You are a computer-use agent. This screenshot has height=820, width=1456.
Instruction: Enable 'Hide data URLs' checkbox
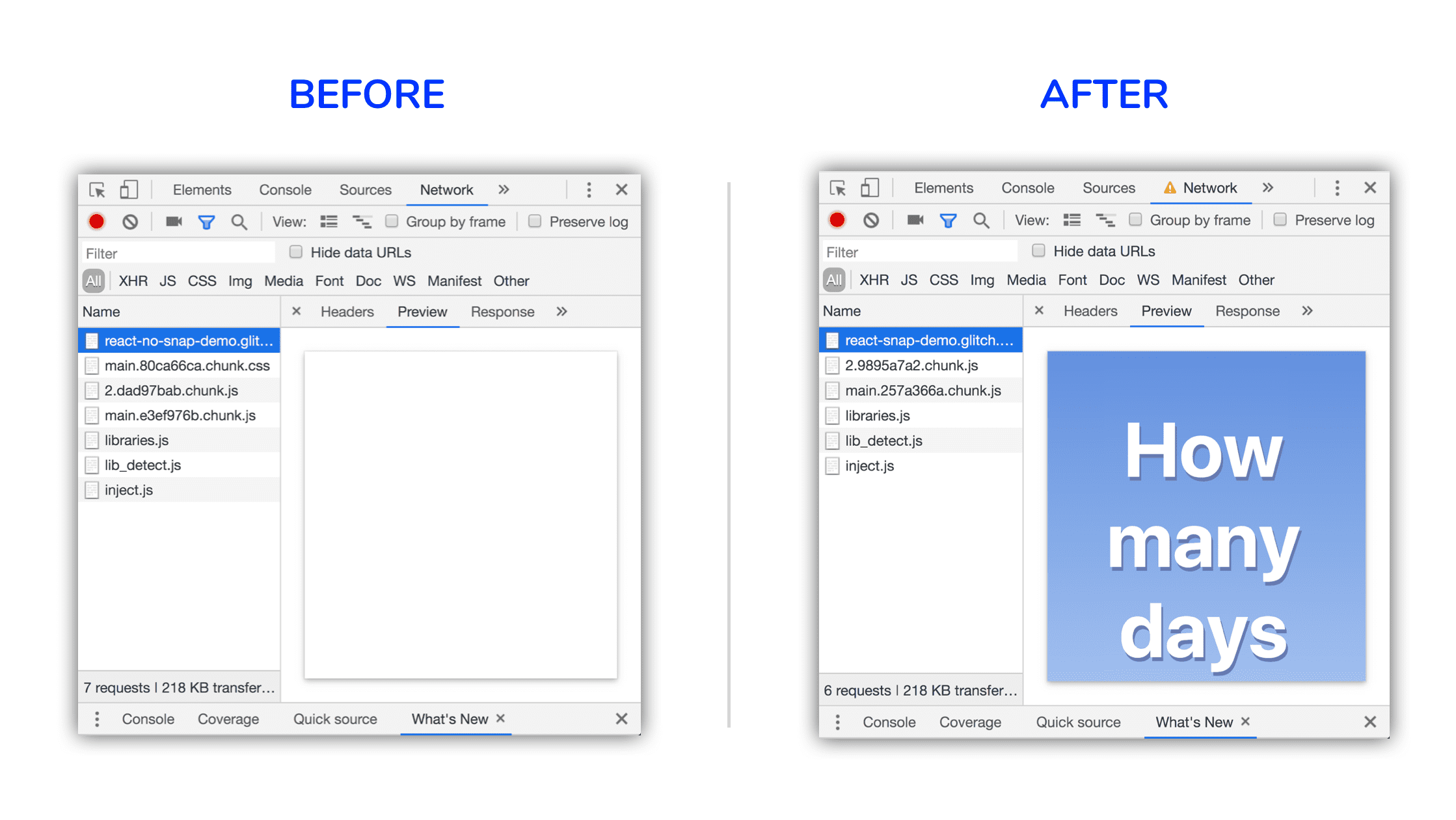coord(293,252)
